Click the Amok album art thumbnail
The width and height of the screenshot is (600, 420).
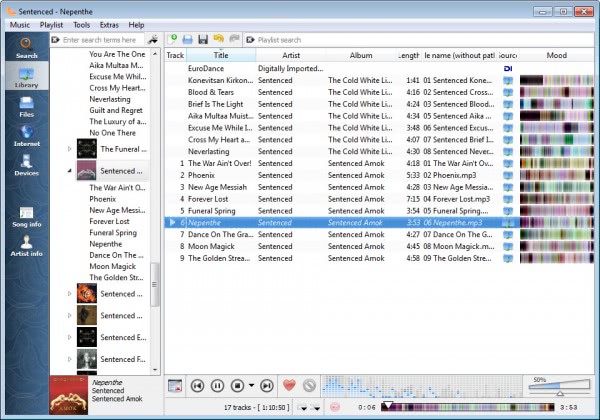(x=68, y=395)
